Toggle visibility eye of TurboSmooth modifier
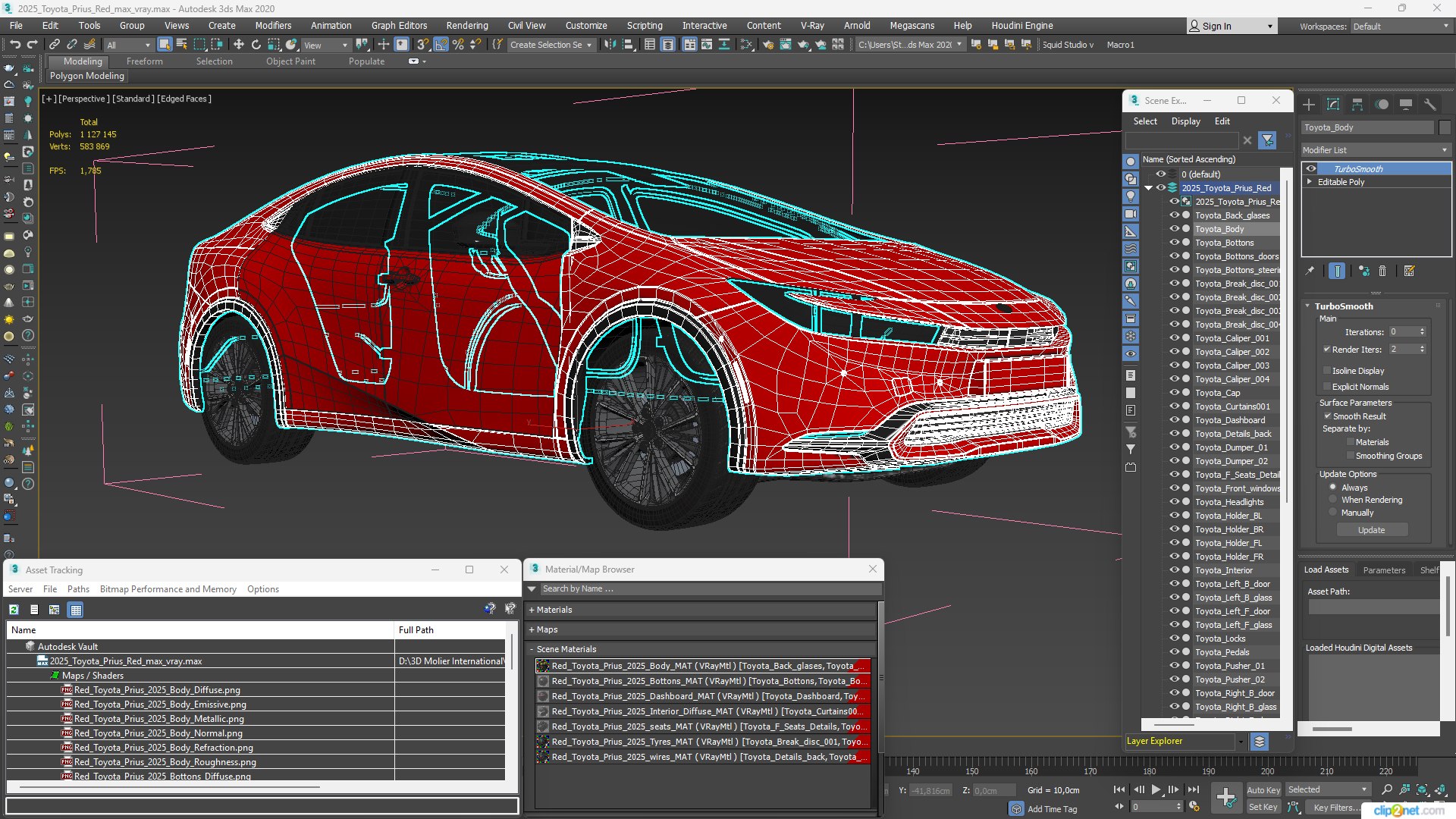This screenshot has height=819, width=1456. pyautogui.click(x=1311, y=169)
